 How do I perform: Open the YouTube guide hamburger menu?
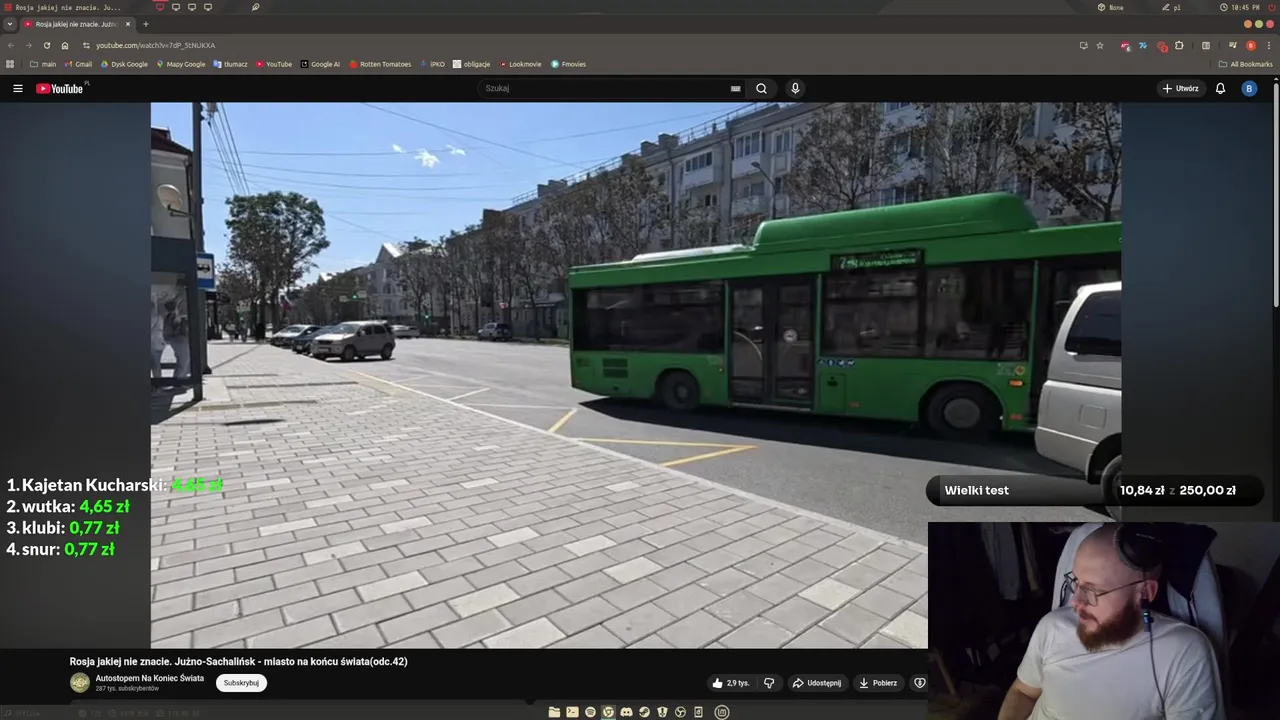(x=18, y=88)
